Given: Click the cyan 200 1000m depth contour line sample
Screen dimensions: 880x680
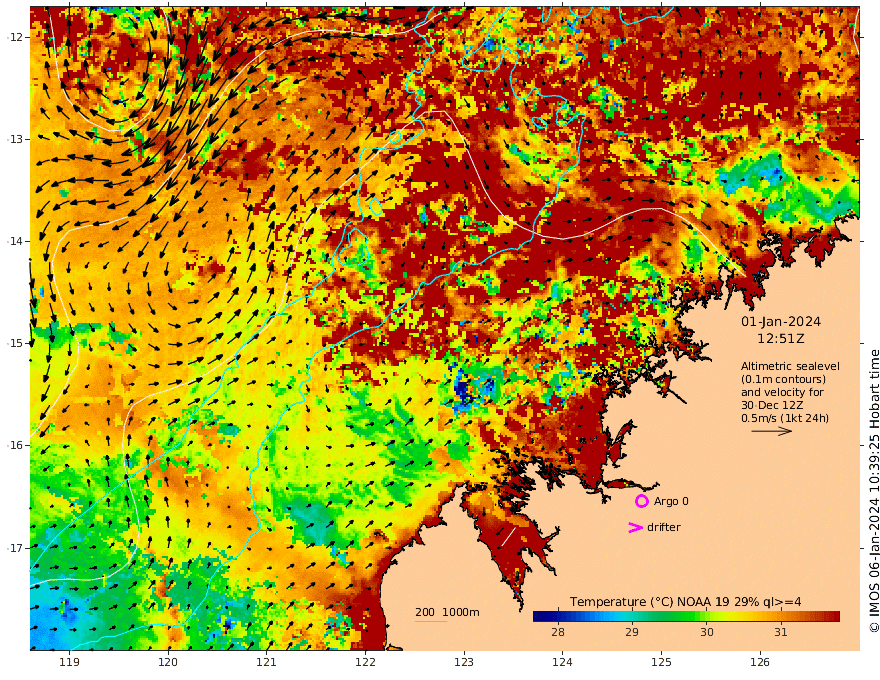Looking at the screenshot, I should point(431,622).
